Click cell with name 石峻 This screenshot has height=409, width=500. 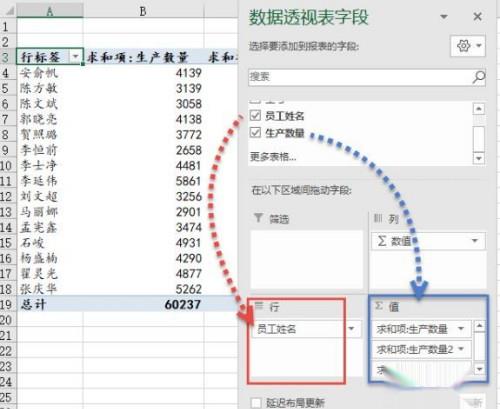point(50,243)
